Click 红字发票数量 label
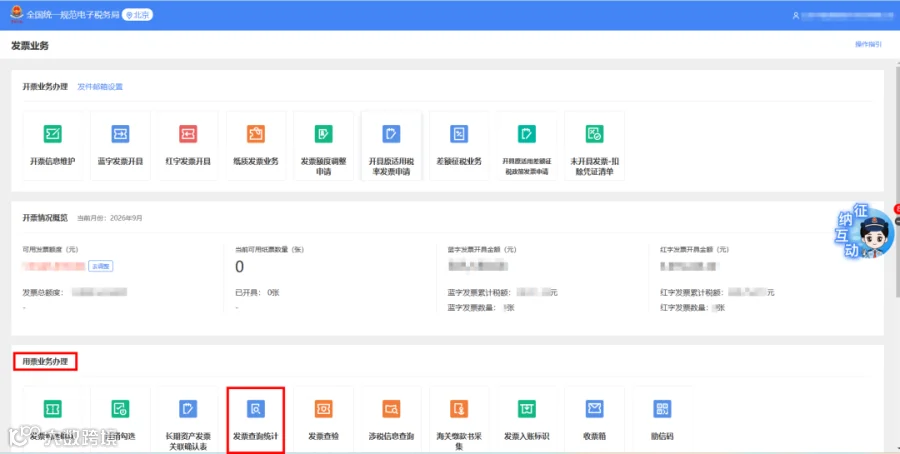900x454 pixels. 684,308
